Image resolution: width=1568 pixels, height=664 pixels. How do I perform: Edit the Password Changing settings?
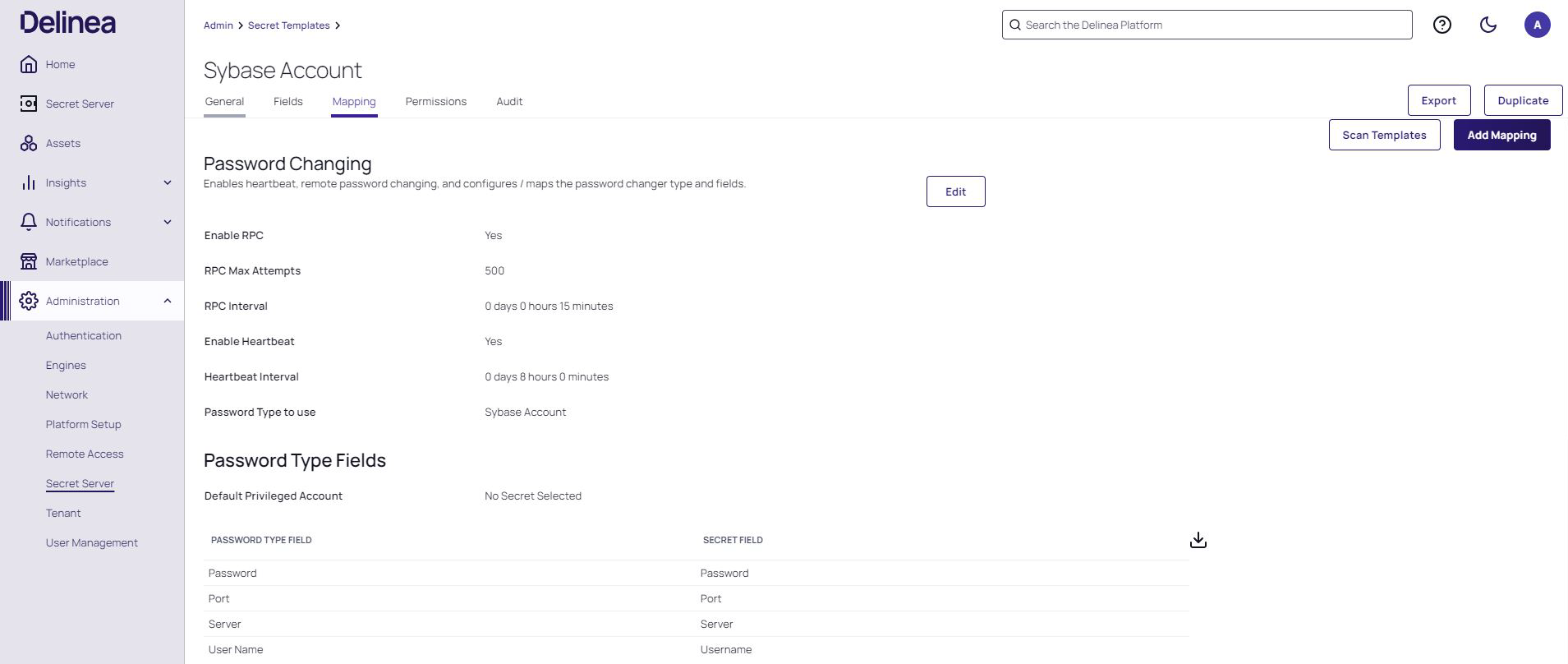coord(955,191)
